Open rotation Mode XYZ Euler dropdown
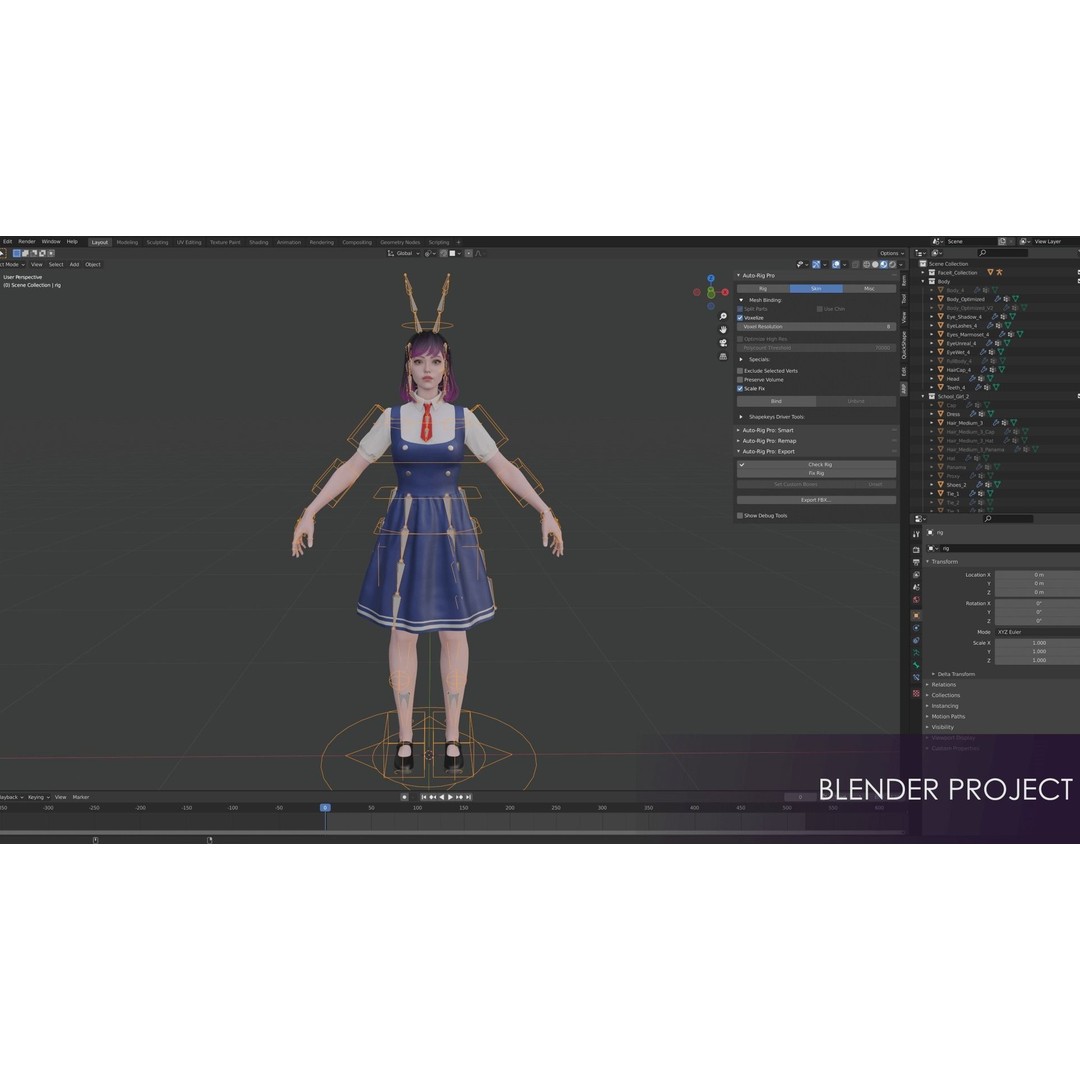Screen dimensions: 1080x1080 tap(1037, 632)
